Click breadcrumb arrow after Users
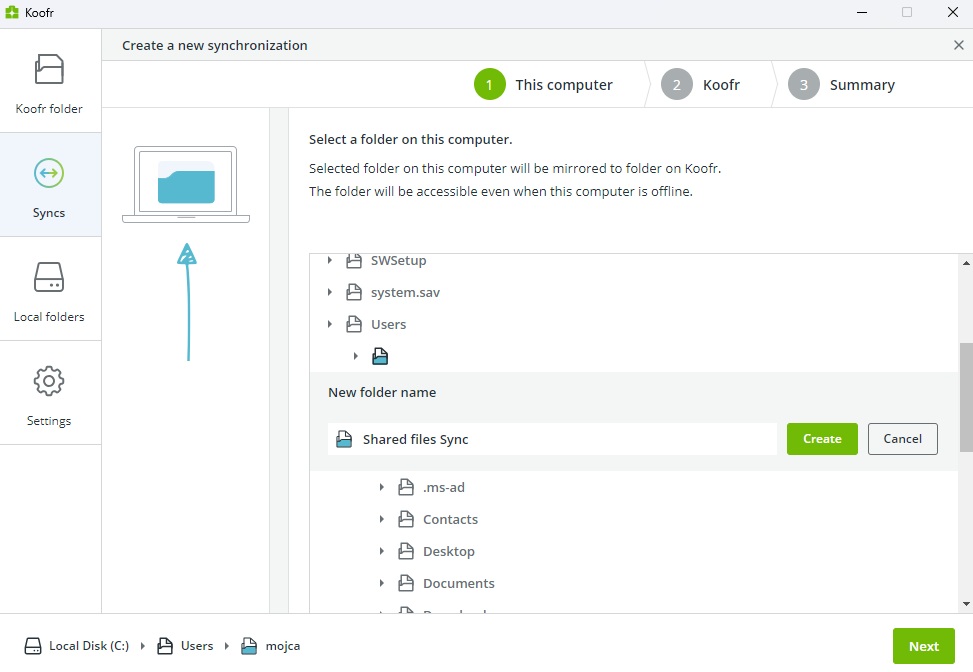The width and height of the screenshot is (973, 672). (226, 646)
